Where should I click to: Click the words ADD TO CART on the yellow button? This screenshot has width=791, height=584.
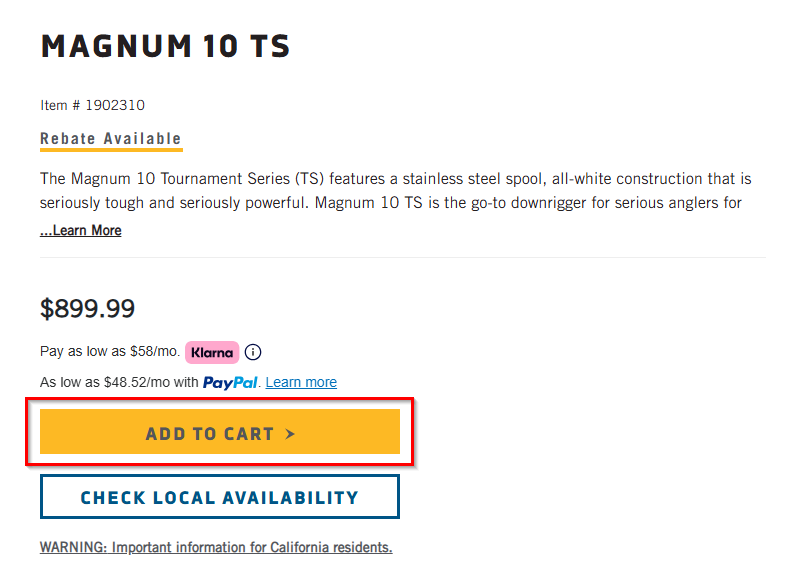(210, 434)
